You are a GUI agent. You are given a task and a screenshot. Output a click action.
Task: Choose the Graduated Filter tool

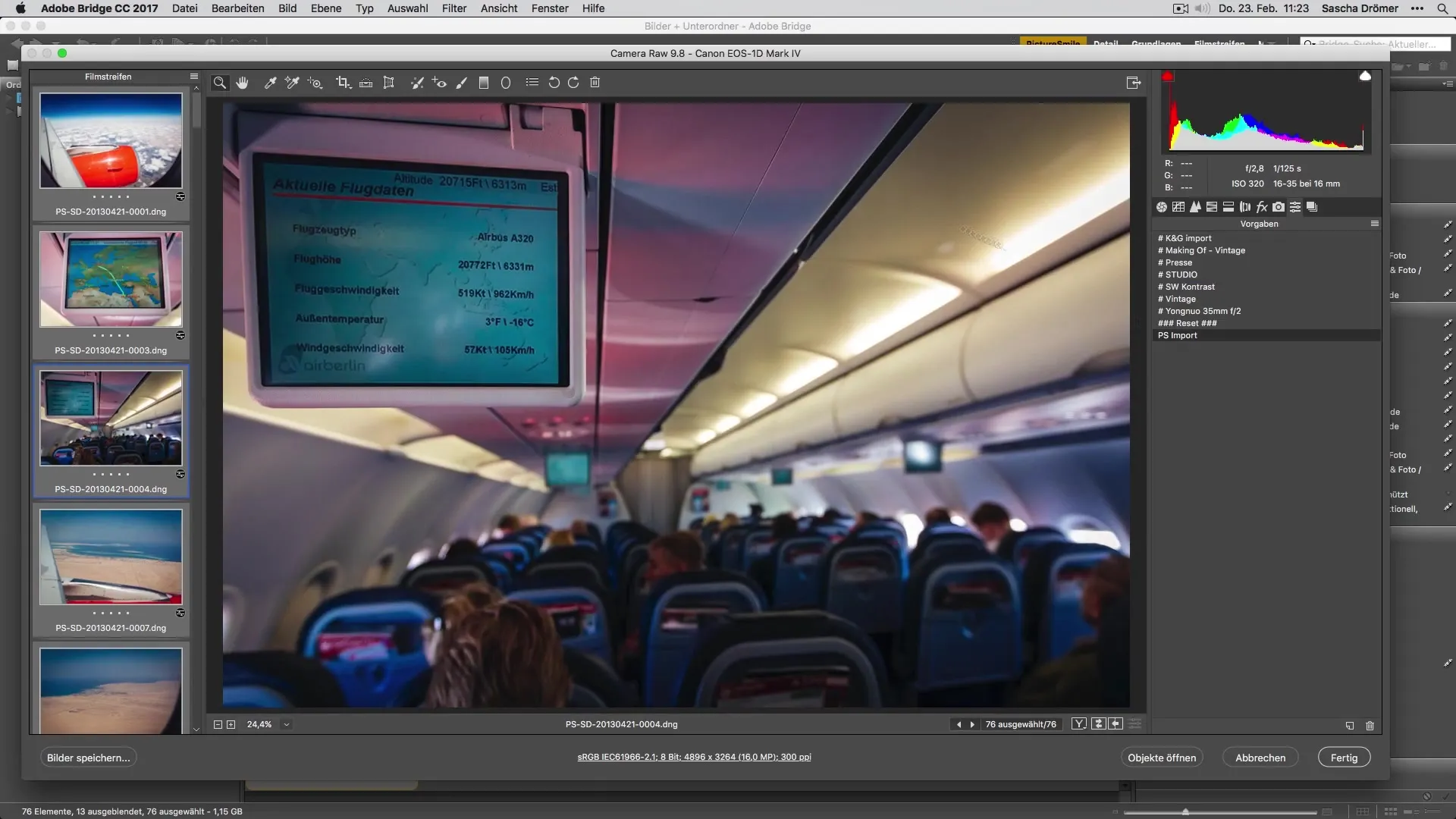[x=484, y=83]
